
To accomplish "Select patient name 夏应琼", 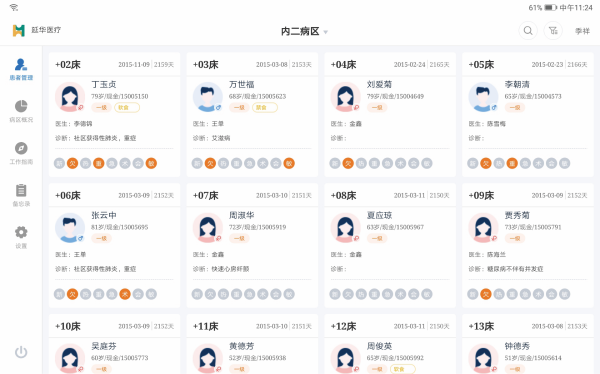I will (379, 215).
